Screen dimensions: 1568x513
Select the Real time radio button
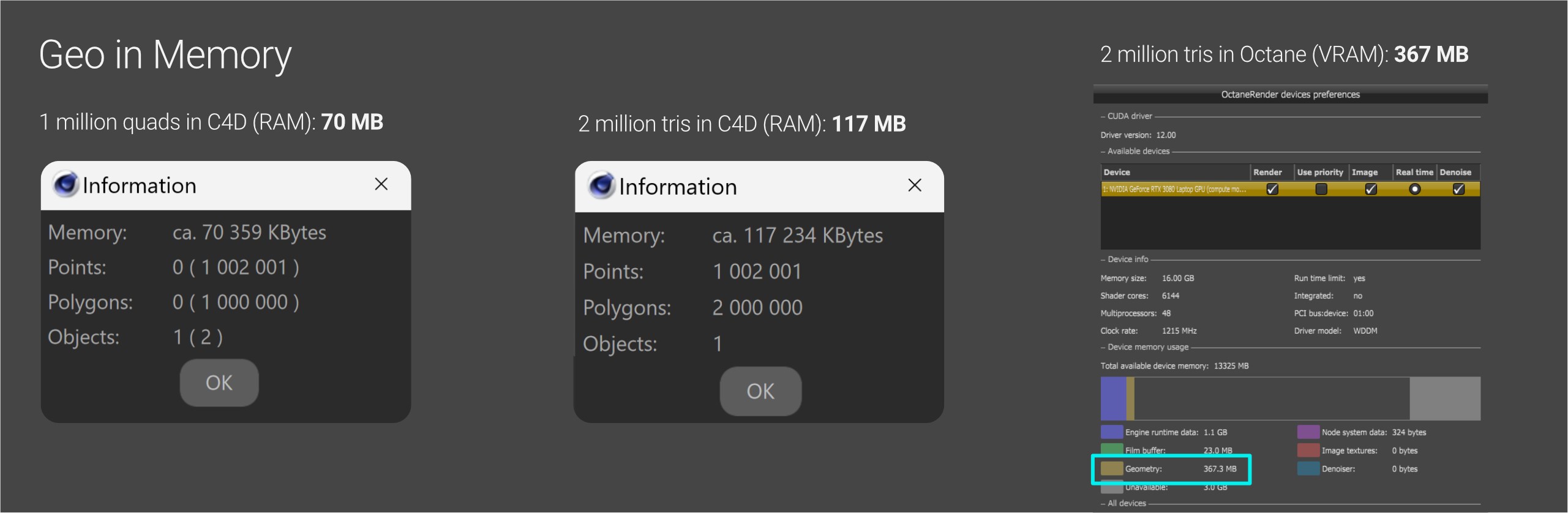1414,190
